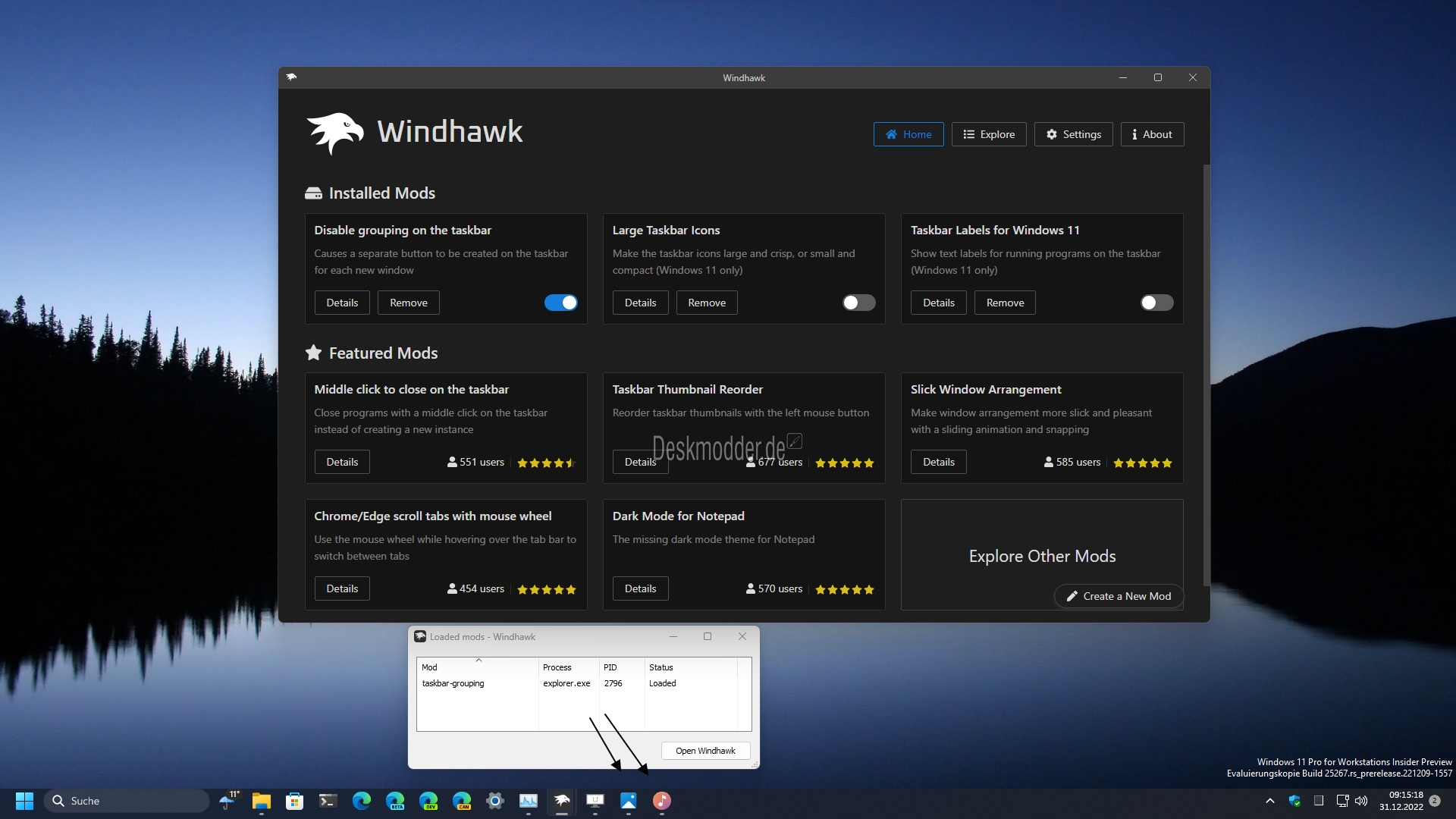1456x819 pixels.
Task: Remove the Disable grouping on the taskbar mod
Action: pos(409,303)
